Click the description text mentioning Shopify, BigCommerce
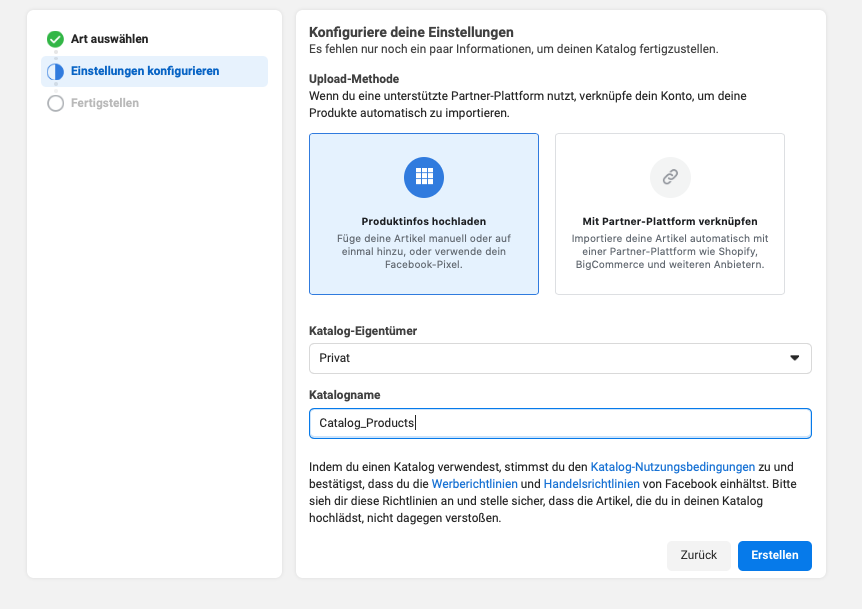862x609 pixels. (670, 251)
